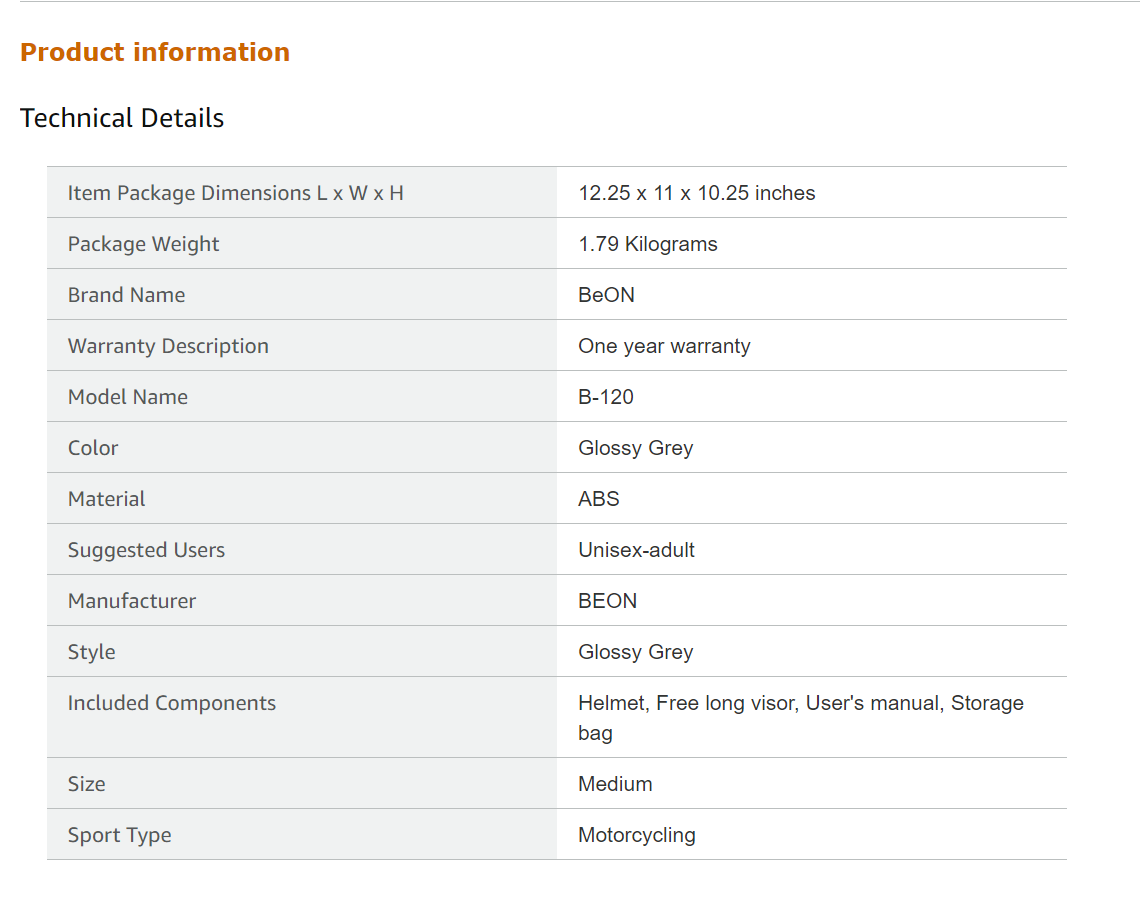This screenshot has height=918, width=1140.
Task: Select the ABS material value
Action: click(x=598, y=499)
